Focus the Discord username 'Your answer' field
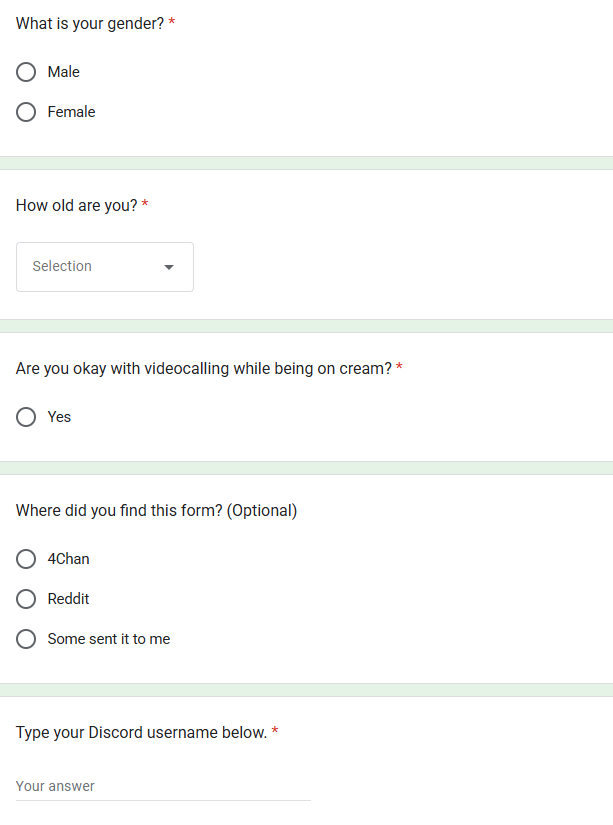613x825 pixels. (163, 787)
